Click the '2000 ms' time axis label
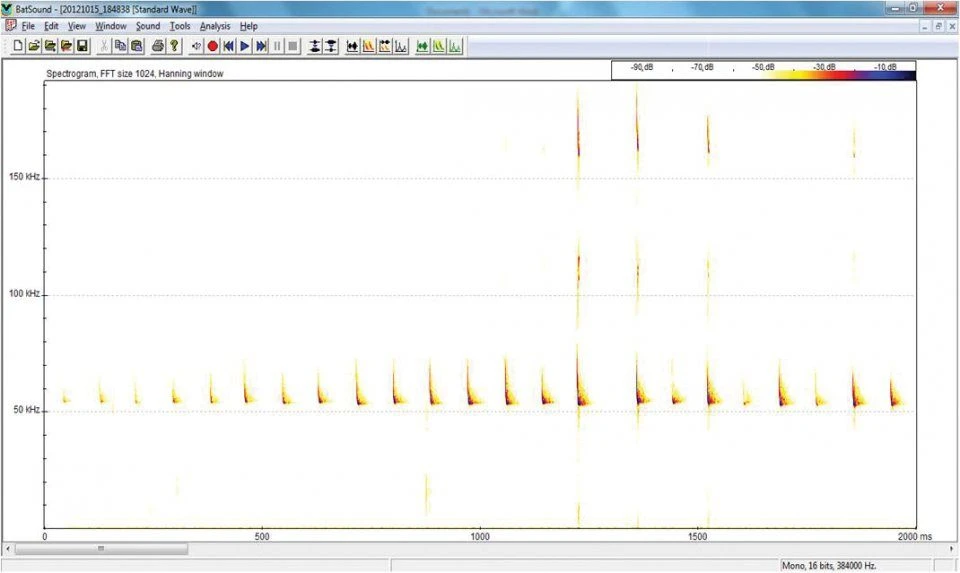 915,536
